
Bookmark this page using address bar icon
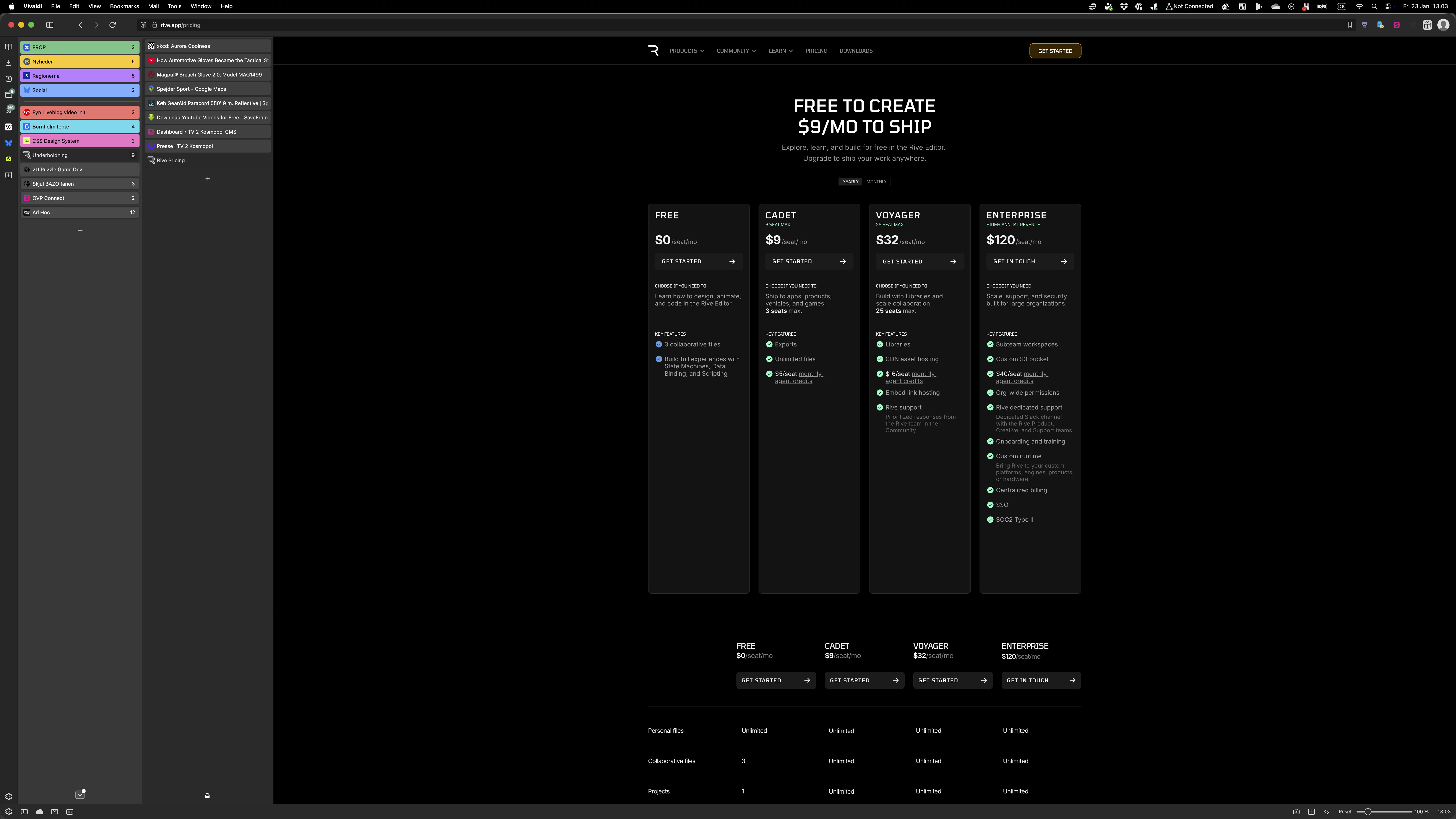point(1350,25)
